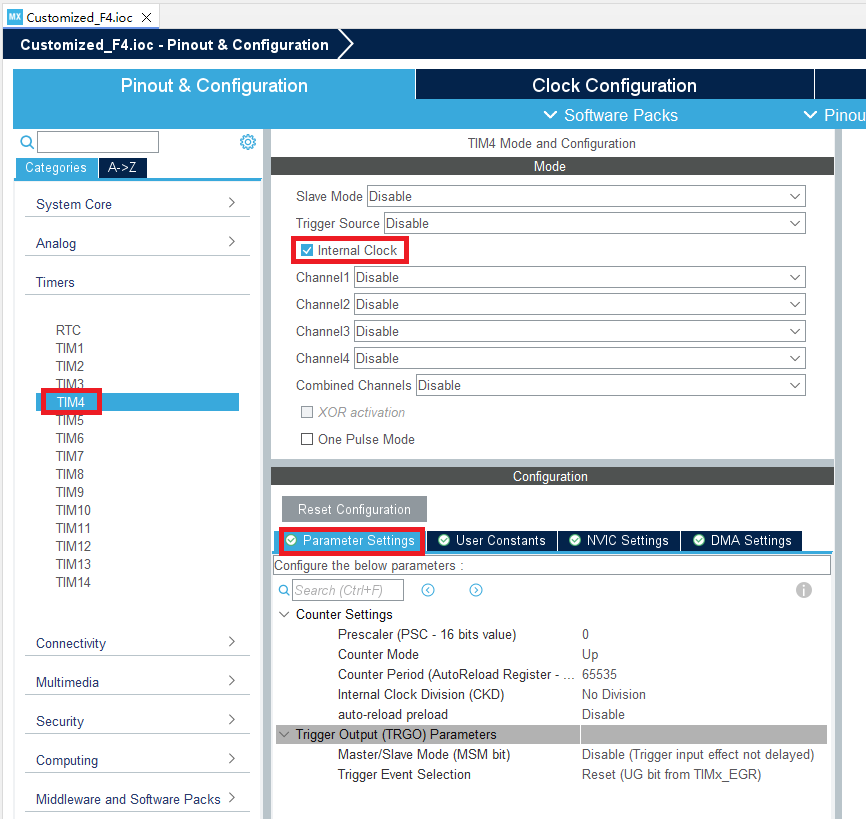Switch to Clock Configuration tab
This screenshot has height=819, width=866.
pos(614,85)
